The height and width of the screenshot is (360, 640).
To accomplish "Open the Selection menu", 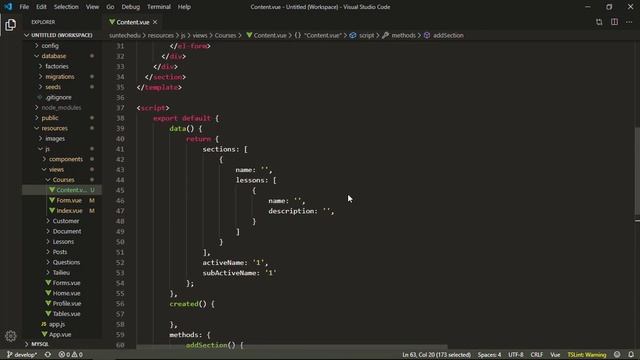I will click(66, 7).
